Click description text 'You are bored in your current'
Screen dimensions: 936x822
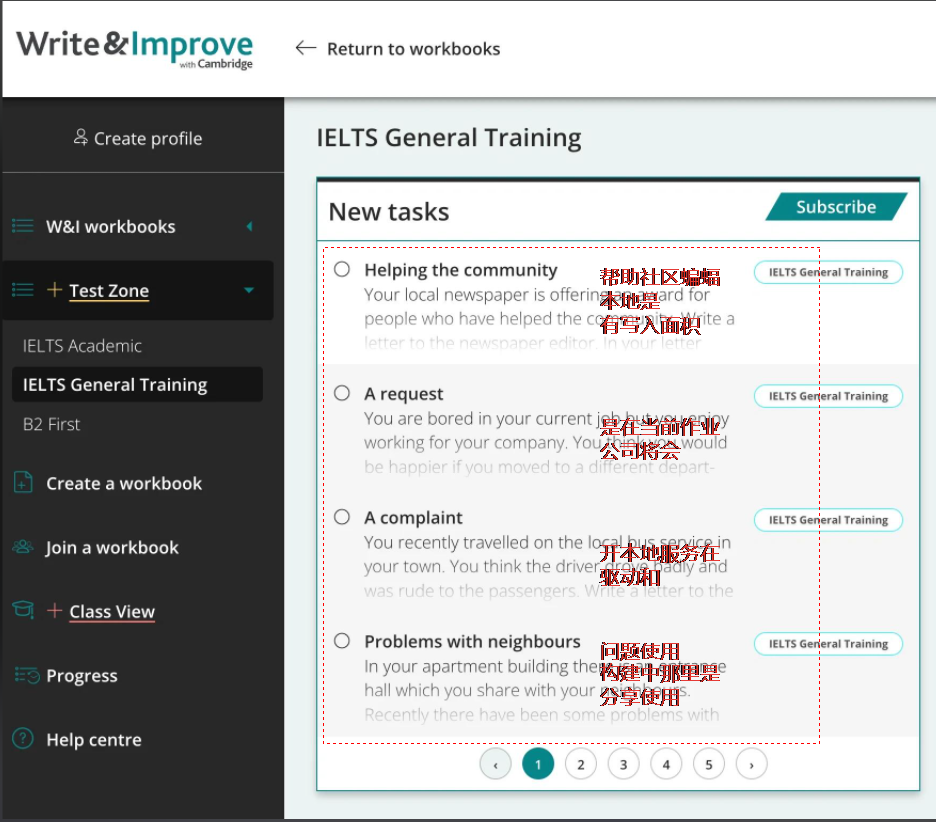click(x=478, y=419)
